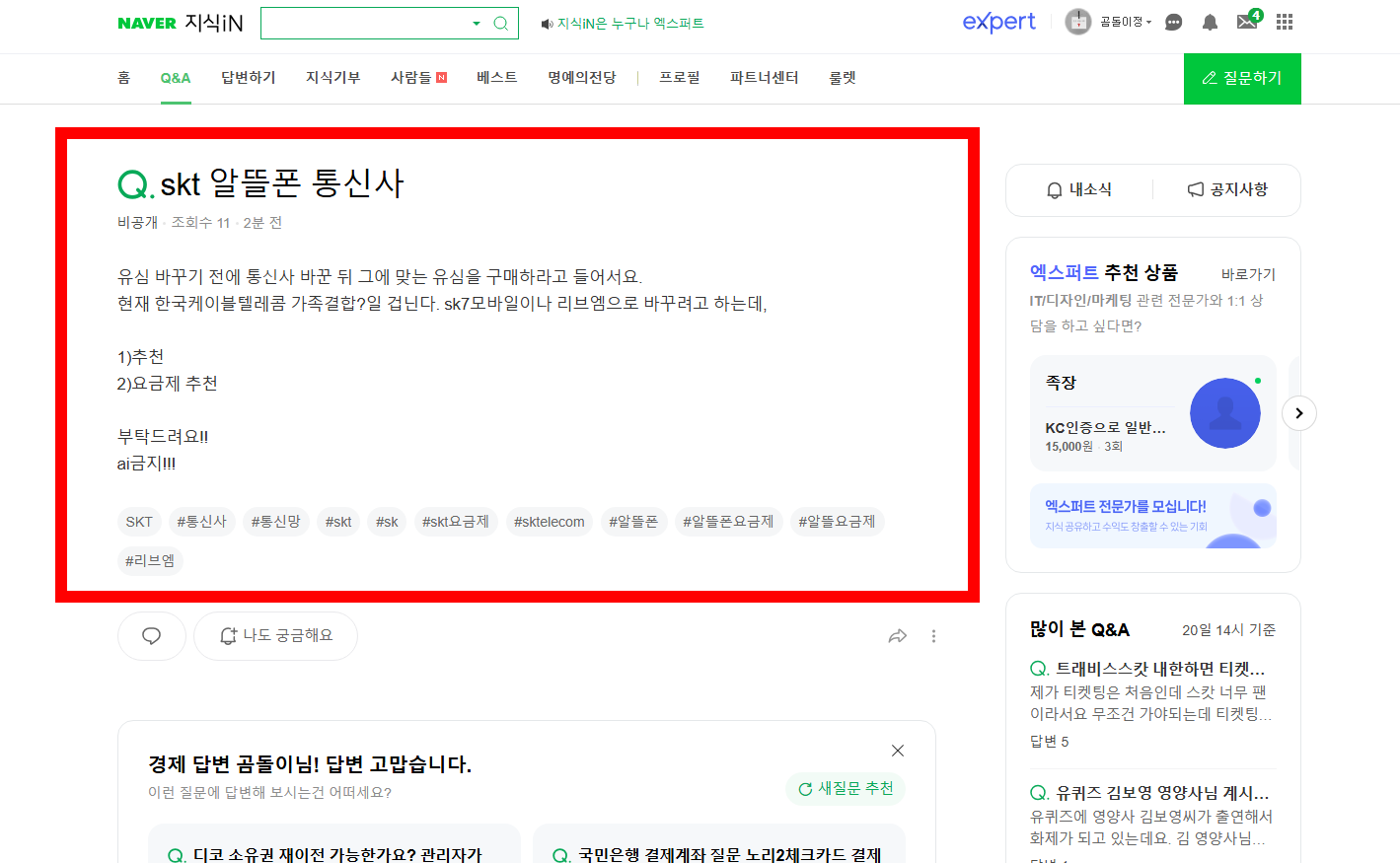This screenshot has height=863, width=1400.
Task: Open the 지식기부 tab
Action: click(x=333, y=77)
